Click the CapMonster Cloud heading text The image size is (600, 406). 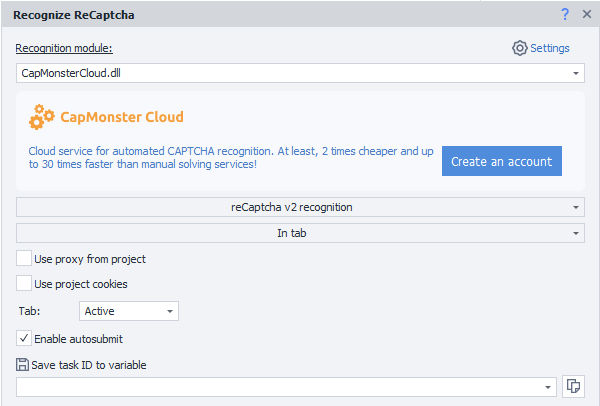point(124,117)
